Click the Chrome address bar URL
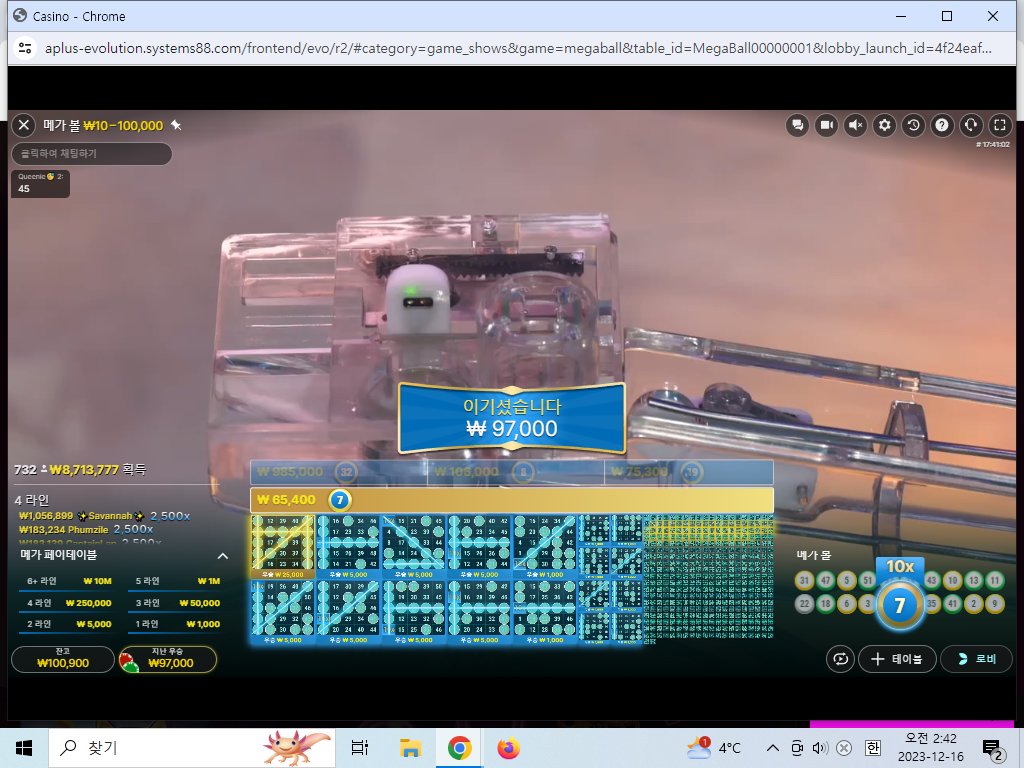This screenshot has width=1024, height=768. pos(518,48)
